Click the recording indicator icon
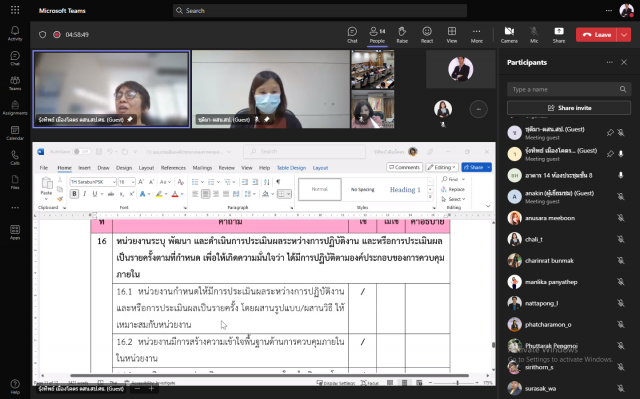640x399 pixels. (57, 35)
